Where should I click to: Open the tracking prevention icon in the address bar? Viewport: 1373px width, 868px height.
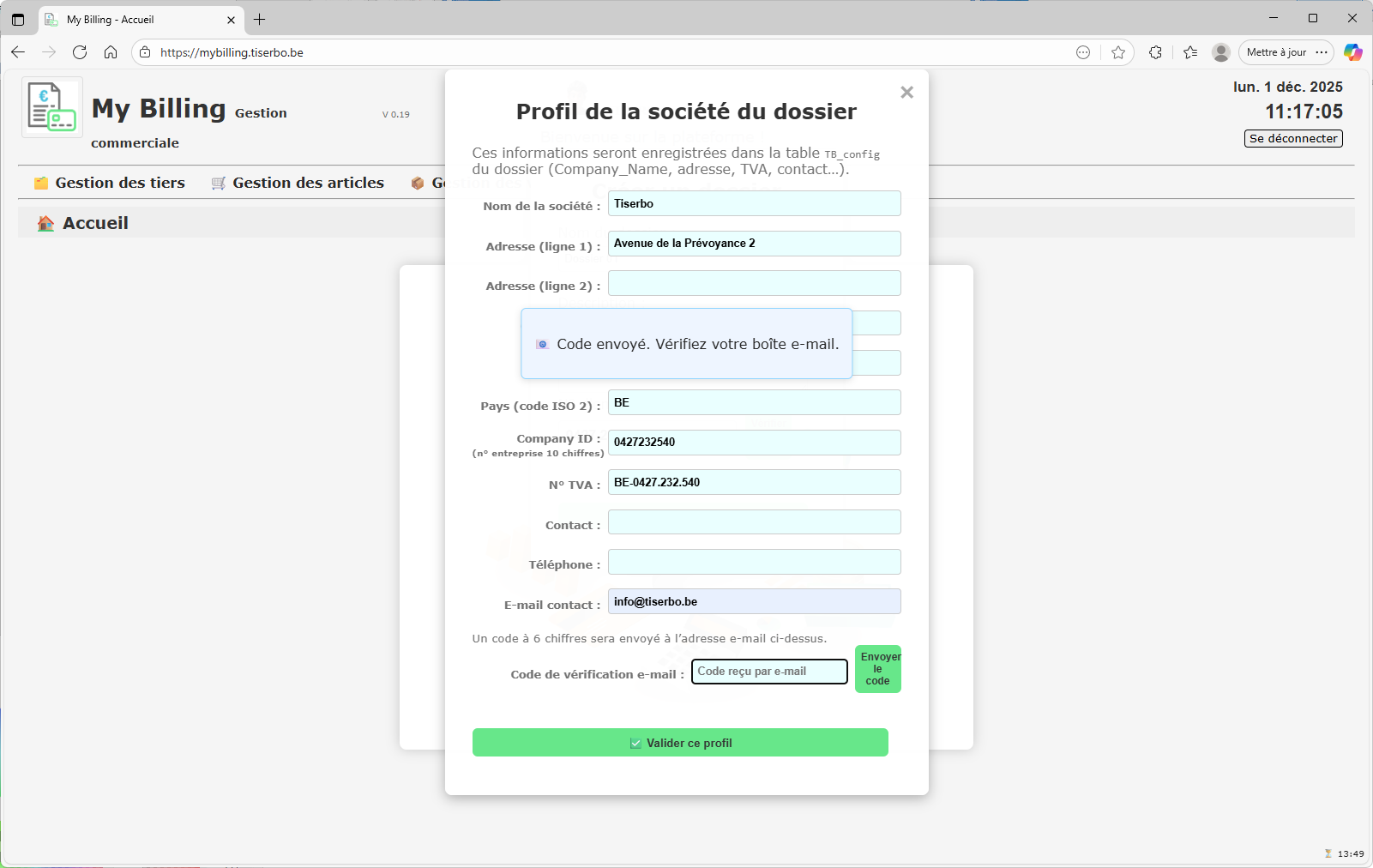pos(1083,52)
